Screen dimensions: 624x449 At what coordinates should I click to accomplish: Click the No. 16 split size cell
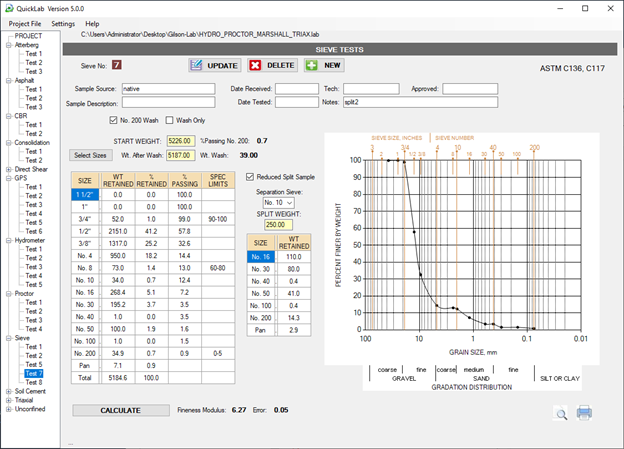[x=261, y=257]
